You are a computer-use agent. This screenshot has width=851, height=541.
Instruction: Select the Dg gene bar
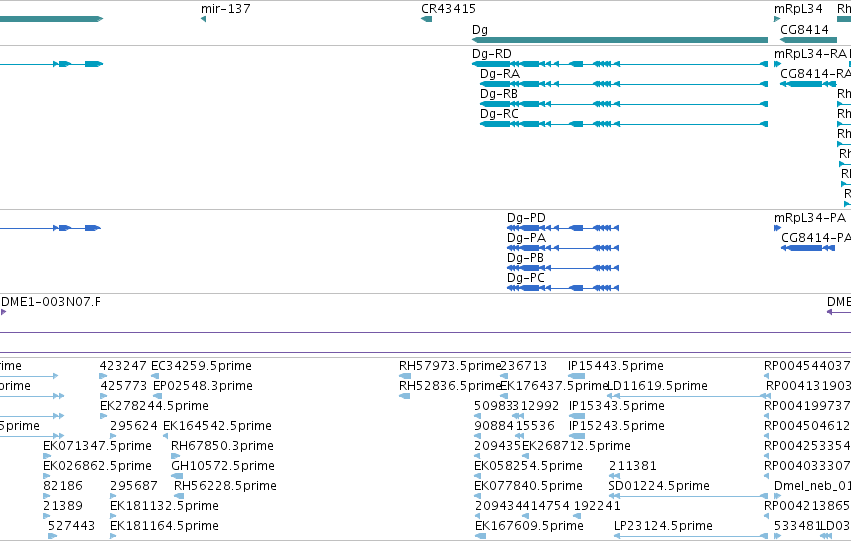[620, 40]
